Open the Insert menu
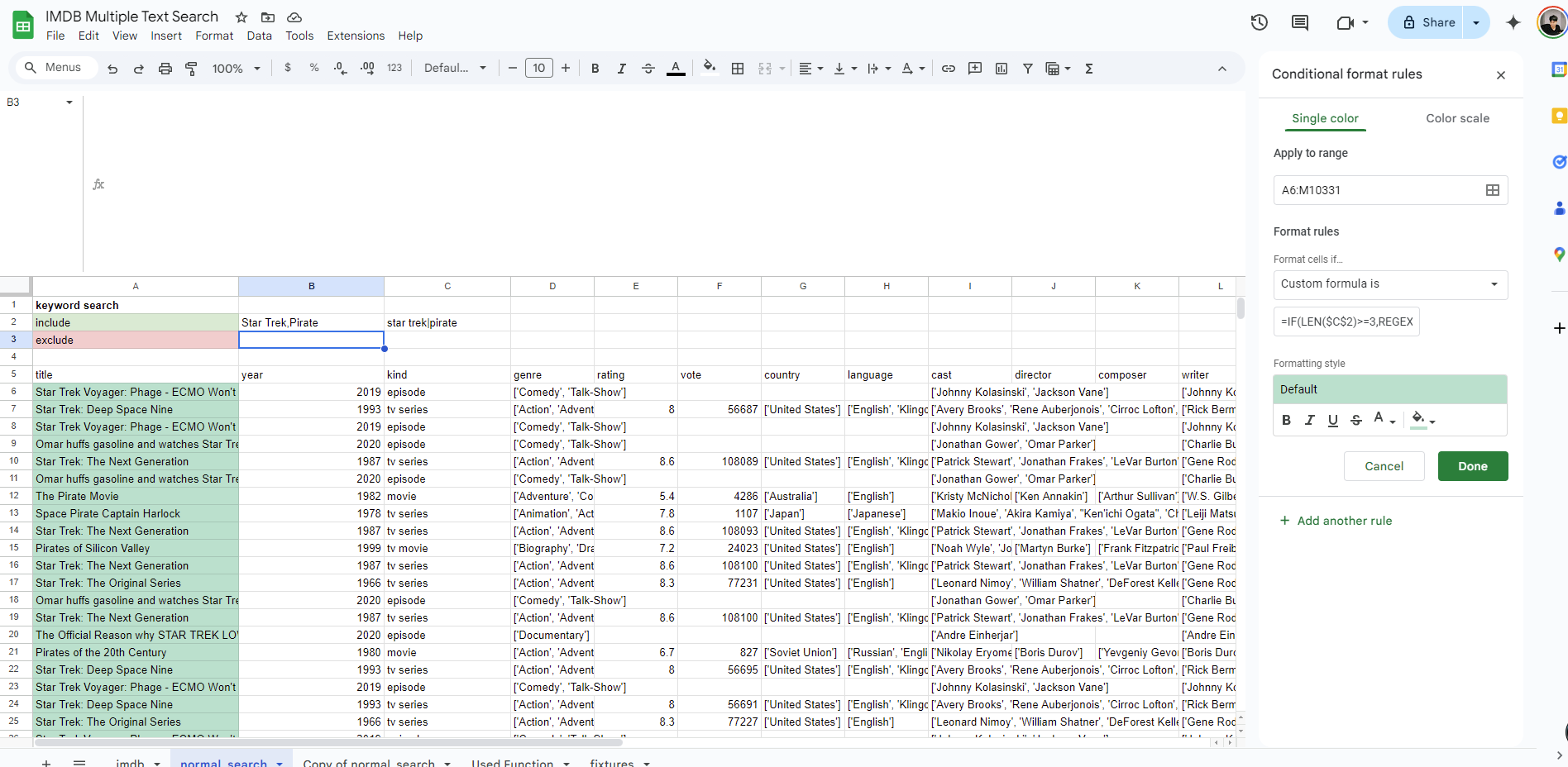This screenshot has height=767, width=1568. click(x=166, y=36)
